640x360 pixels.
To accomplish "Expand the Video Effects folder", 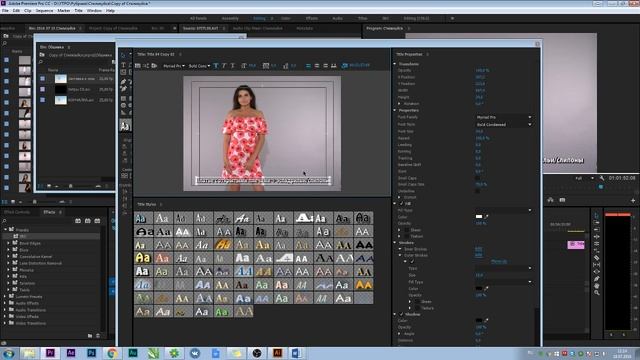I will 5,317.
